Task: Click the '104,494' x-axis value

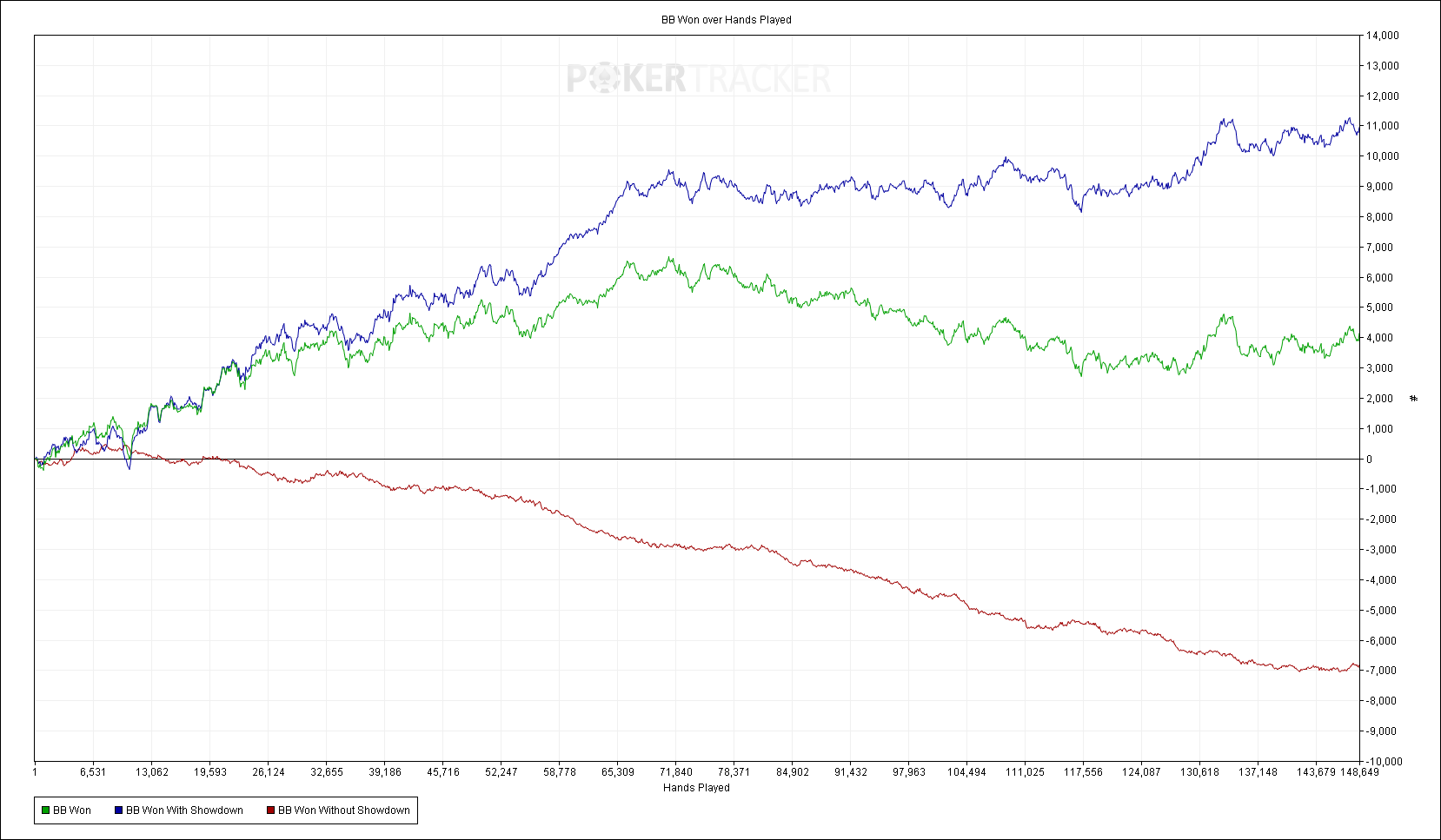Action: (x=966, y=772)
